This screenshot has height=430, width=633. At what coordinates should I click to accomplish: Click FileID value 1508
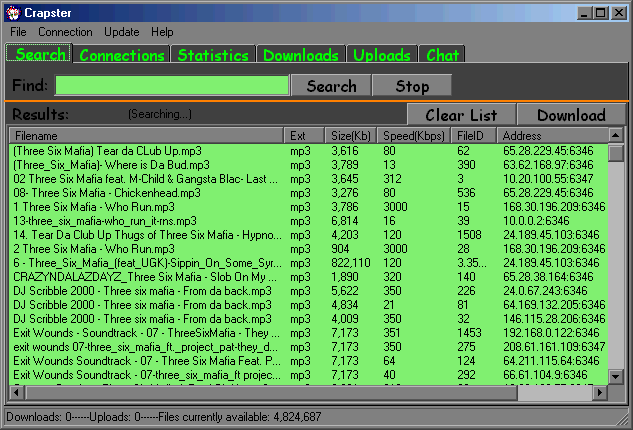469,235
